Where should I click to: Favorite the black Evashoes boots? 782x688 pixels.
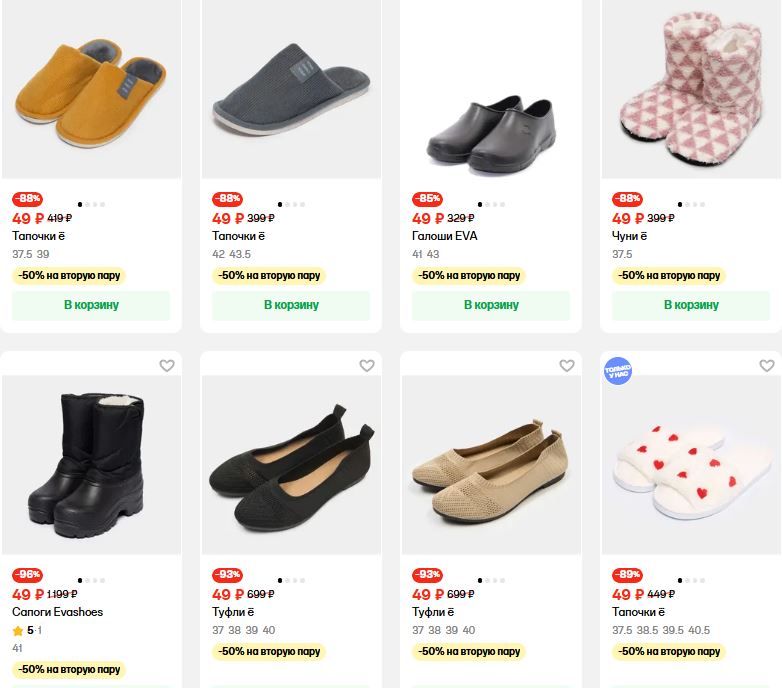(167, 366)
